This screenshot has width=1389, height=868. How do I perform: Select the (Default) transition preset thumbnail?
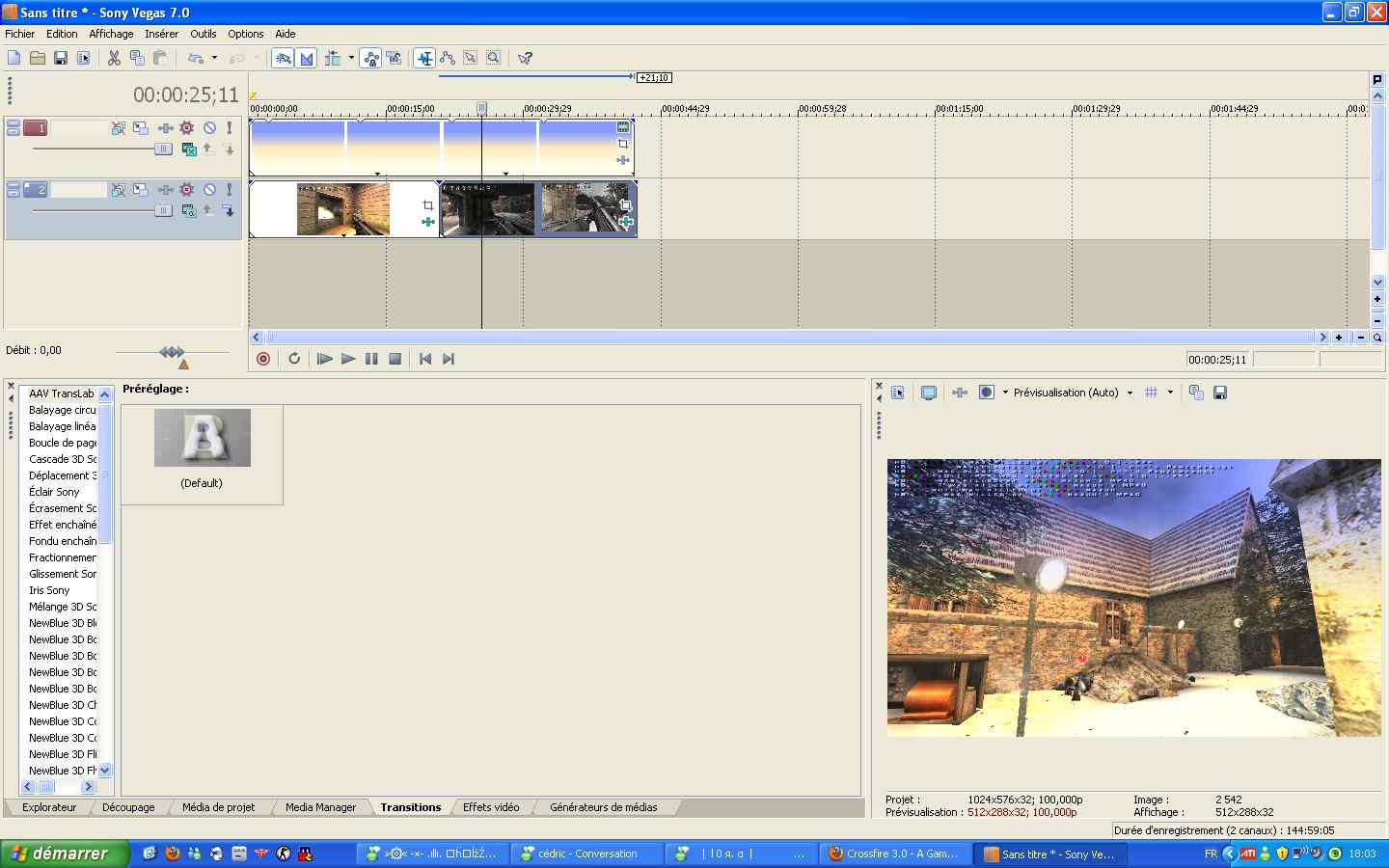tap(203, 438)
